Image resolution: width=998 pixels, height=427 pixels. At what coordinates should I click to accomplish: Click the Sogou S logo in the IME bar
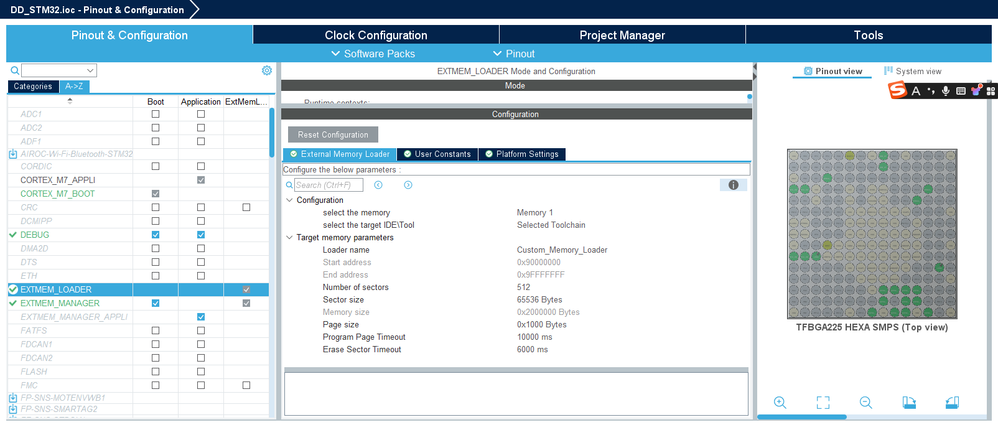tap(897, 91)
